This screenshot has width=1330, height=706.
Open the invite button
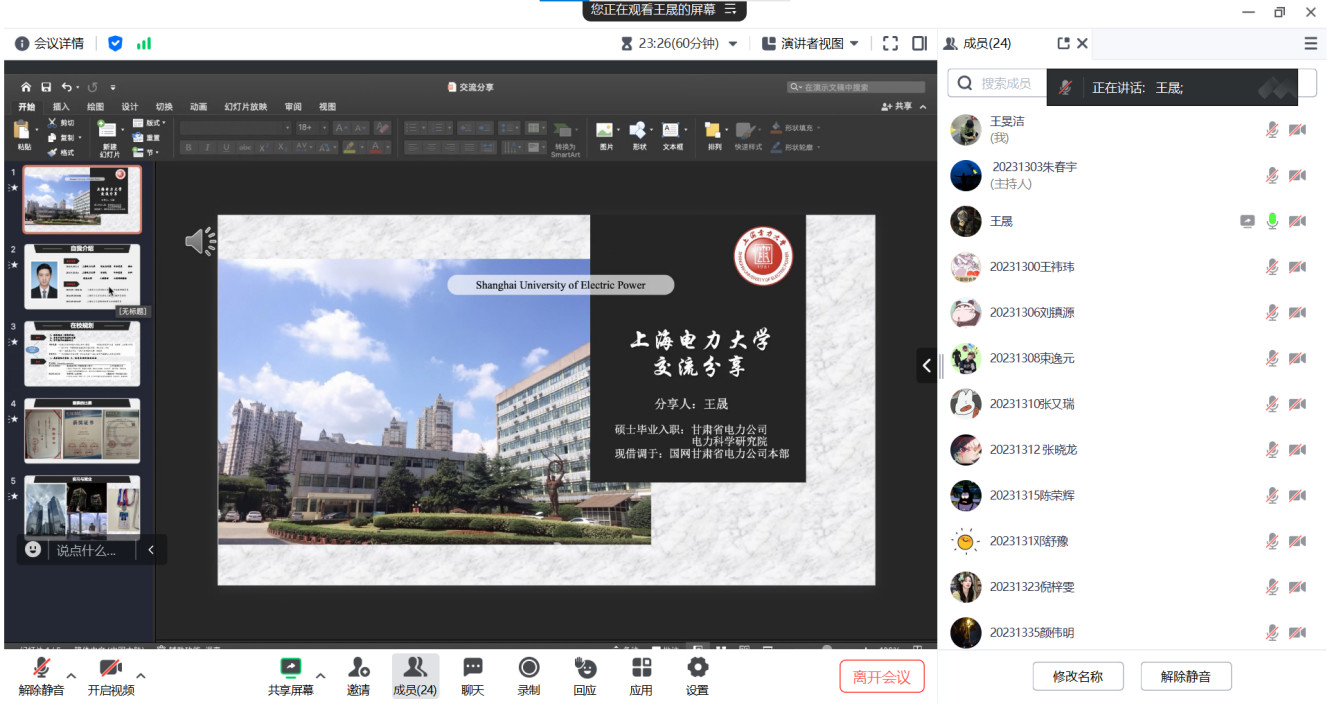click(x=358, y=677)
